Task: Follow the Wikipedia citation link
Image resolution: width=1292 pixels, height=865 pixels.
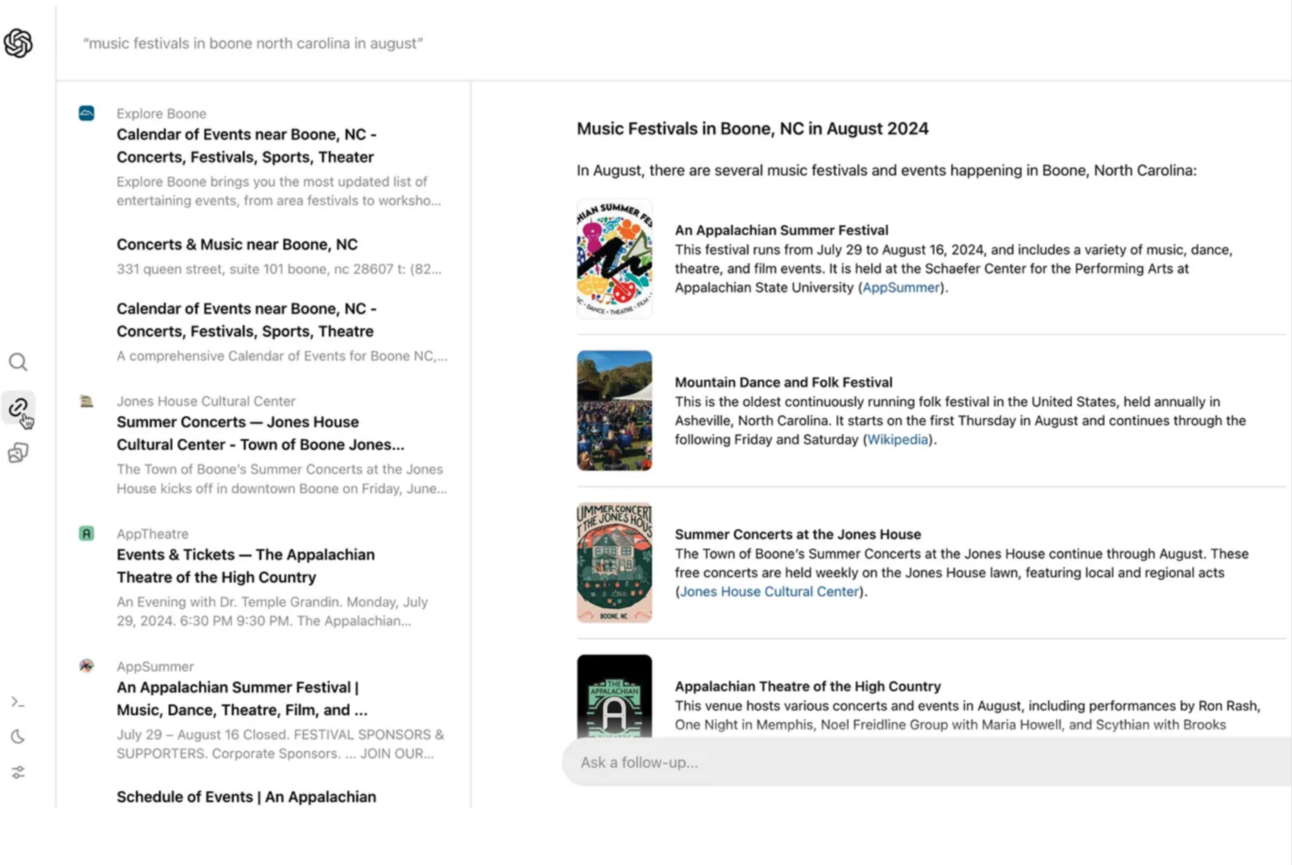Action: [x=897, y=440]
